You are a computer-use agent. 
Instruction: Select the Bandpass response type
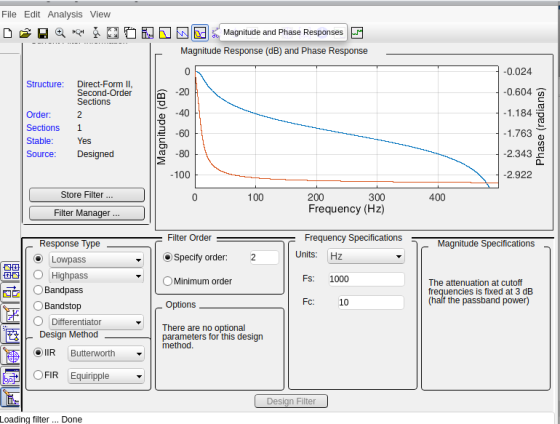(58, 290)
